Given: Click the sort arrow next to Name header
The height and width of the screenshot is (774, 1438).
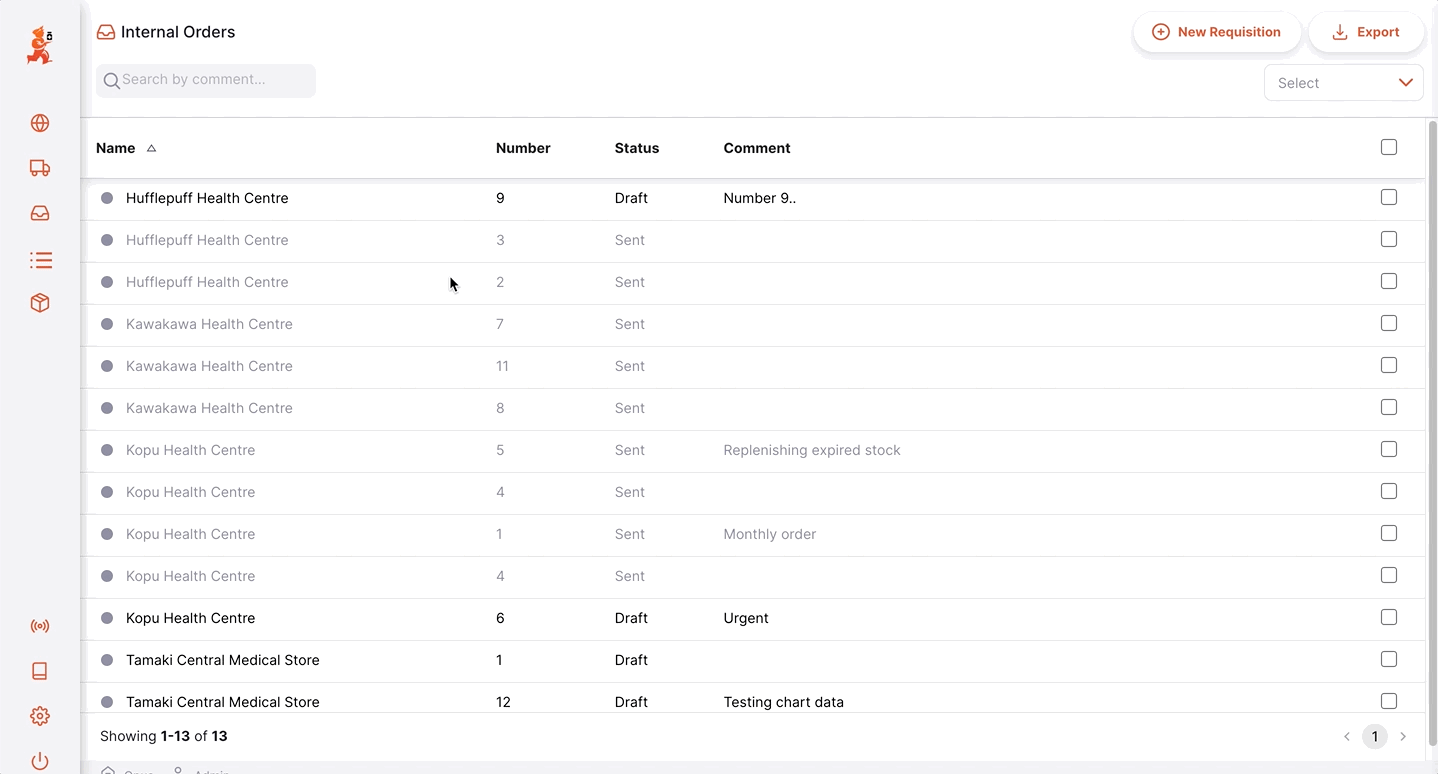Looking at the screenshot, I should point(152,148).
